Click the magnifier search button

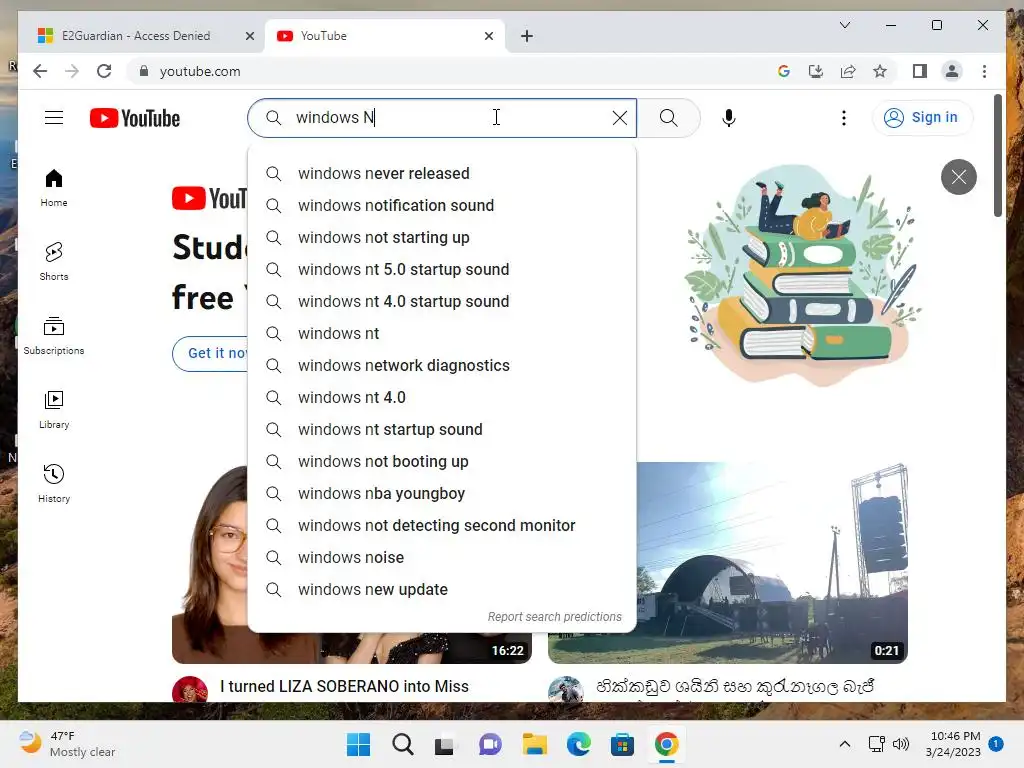click(x=669, y=118)
